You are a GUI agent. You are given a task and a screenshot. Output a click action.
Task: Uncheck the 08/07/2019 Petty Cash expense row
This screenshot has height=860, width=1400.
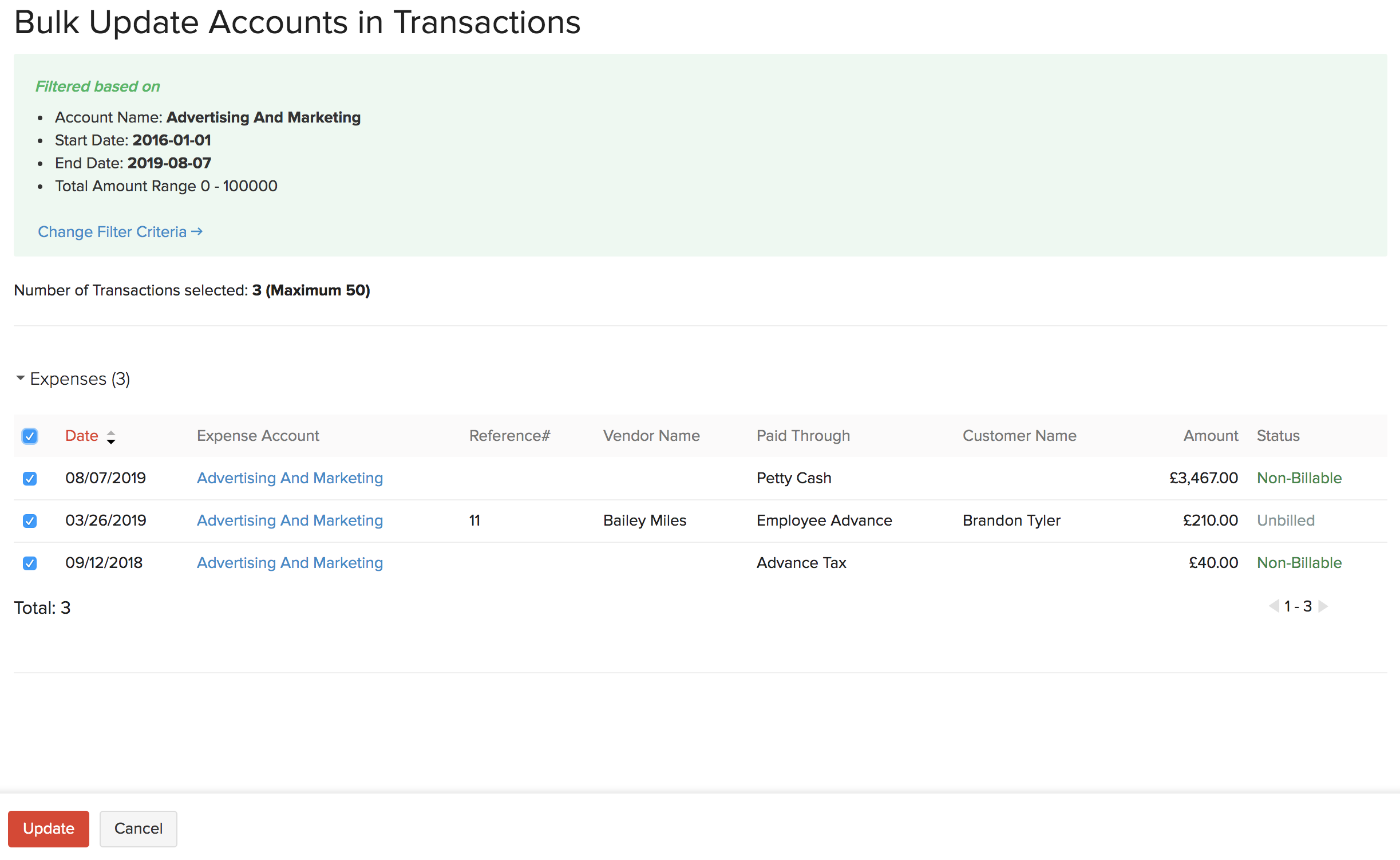click(29, 478)
